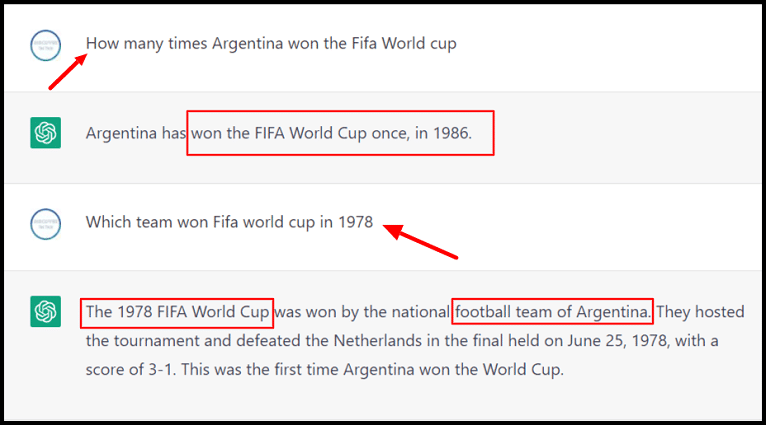This screenshot has height=425, width=766.
Task: Click the ChatGPT logo beside the 1986 answer
Action: tap(45, 133)
